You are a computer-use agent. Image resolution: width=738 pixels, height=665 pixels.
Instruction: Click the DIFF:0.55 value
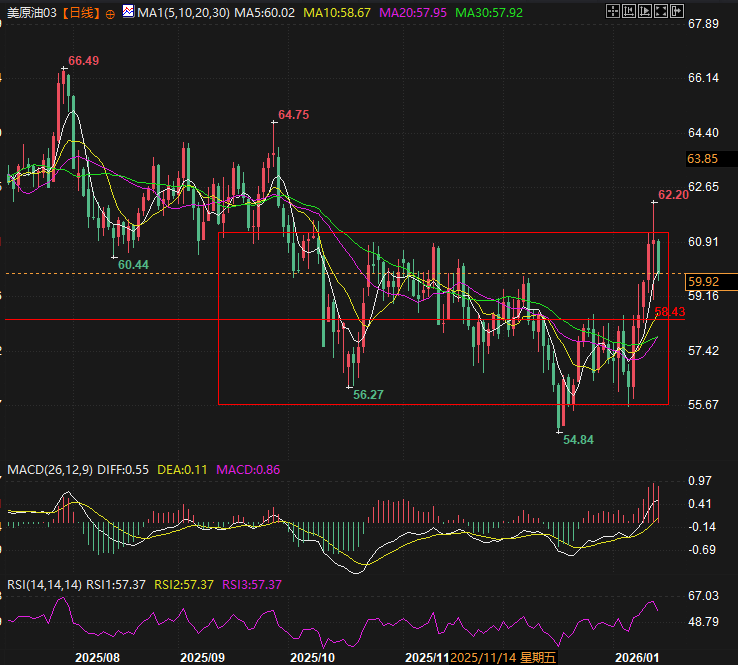(123, 470)
